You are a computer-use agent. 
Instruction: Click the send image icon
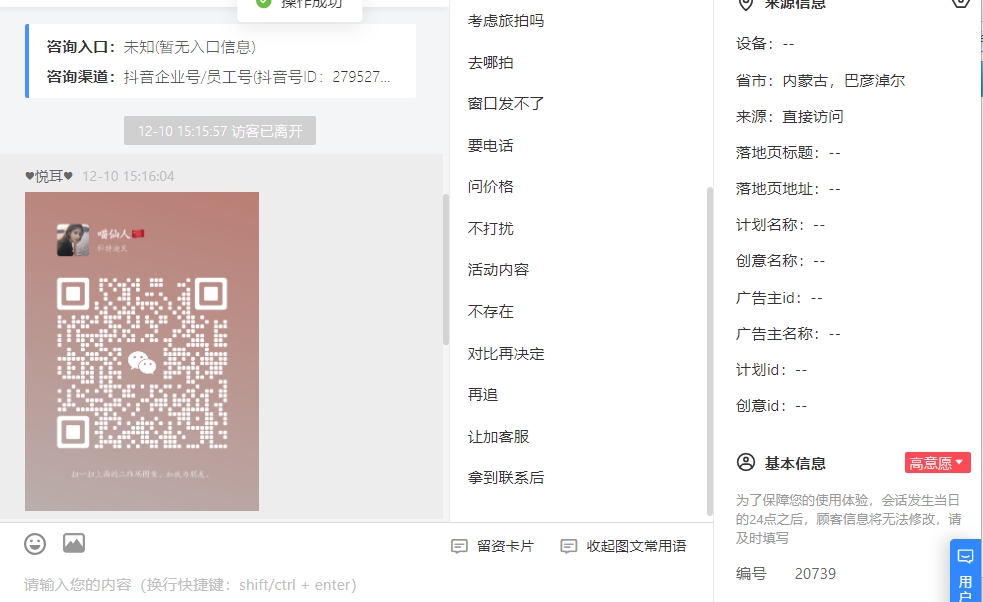click(74, 543)
